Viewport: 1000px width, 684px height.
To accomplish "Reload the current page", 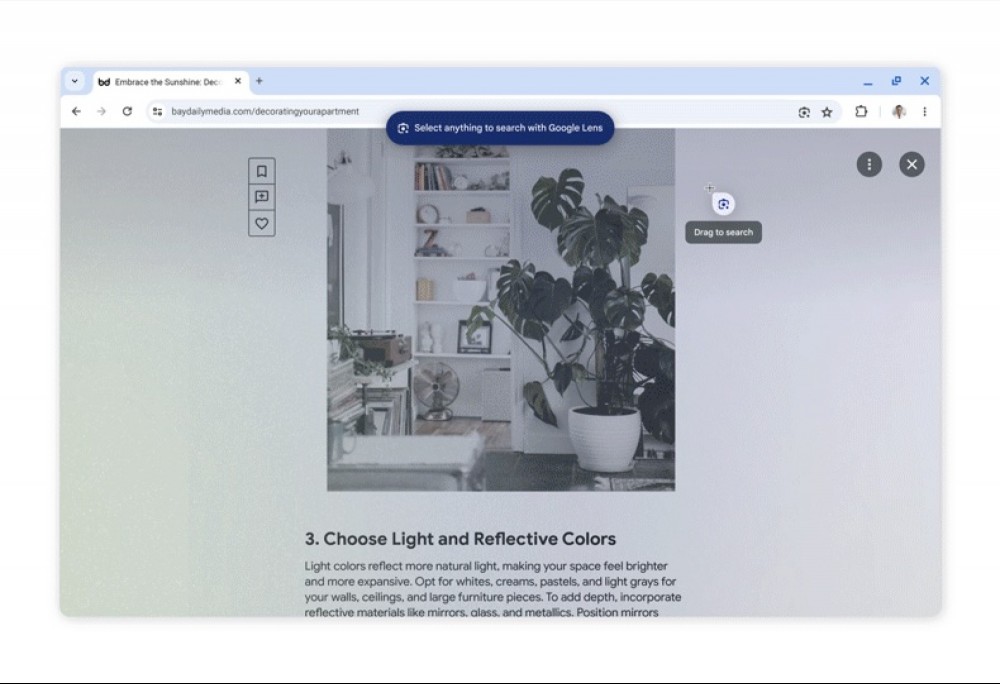I will [x=128, y=112].
